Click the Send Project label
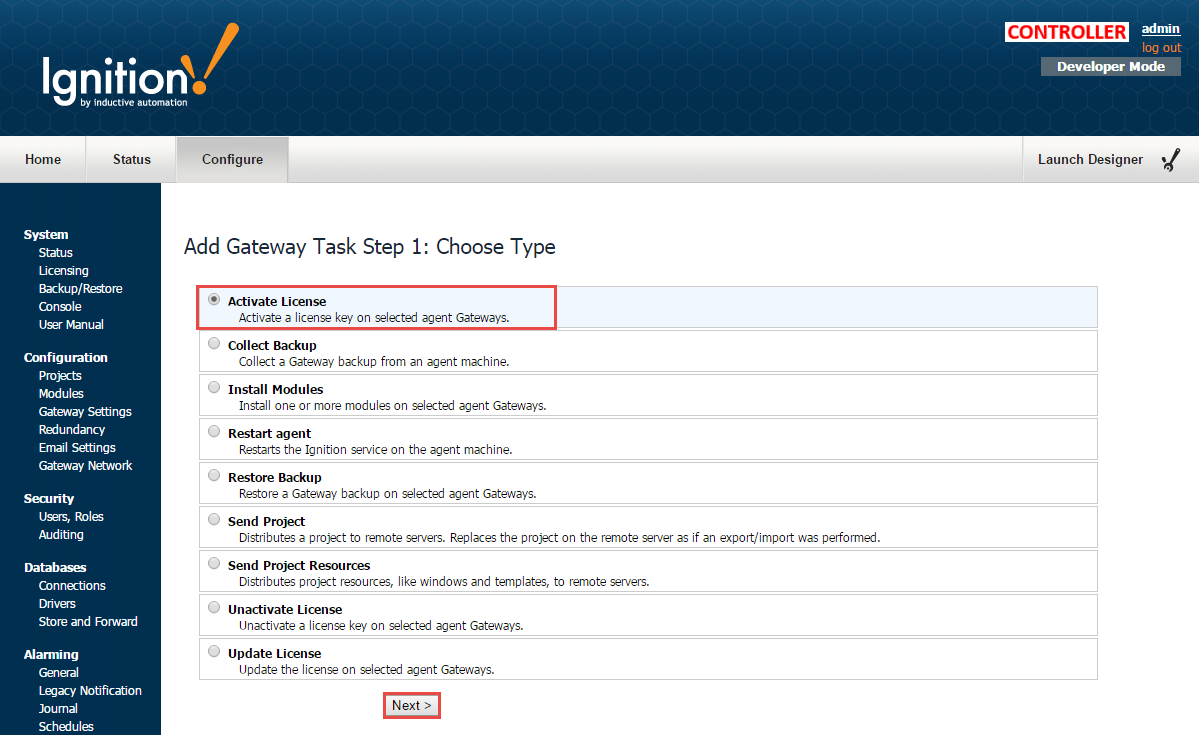This screenshot has width=1199, height=735. coord(266,521)
